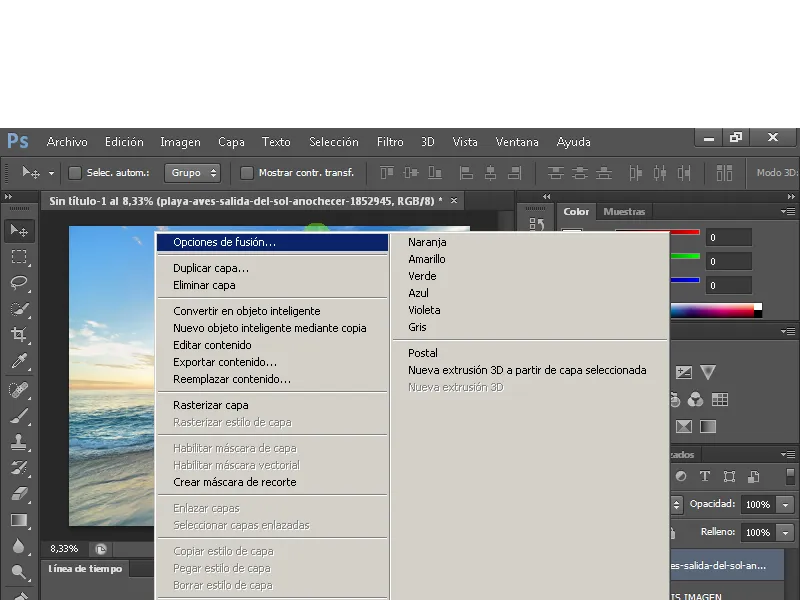The image size is (800, 600).
Task: Select the Blur tool droplet icon
Action: pyautogui.click(x=19, y=546)
